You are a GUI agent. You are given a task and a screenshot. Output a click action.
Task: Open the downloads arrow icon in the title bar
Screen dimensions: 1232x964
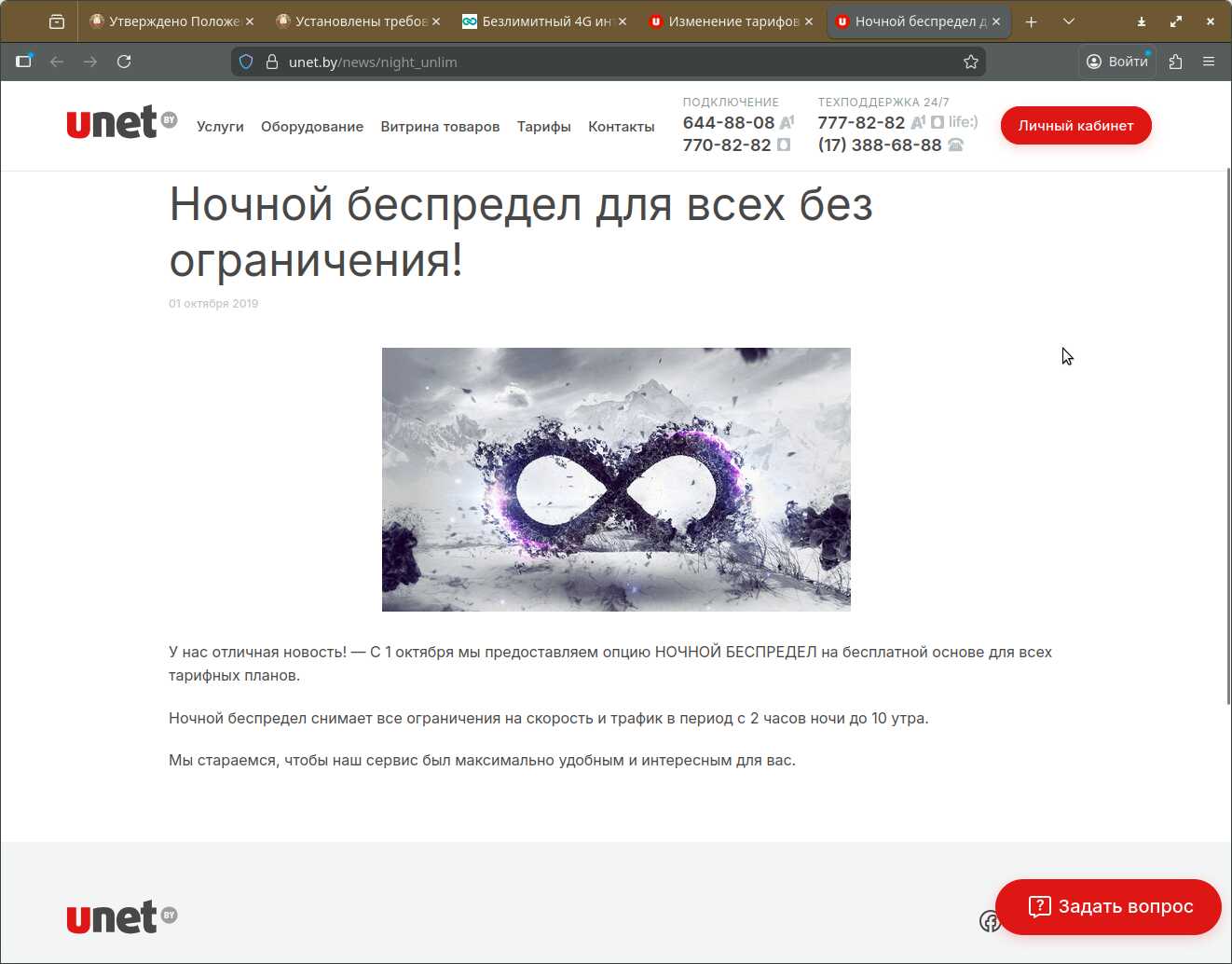(1142, 21)
